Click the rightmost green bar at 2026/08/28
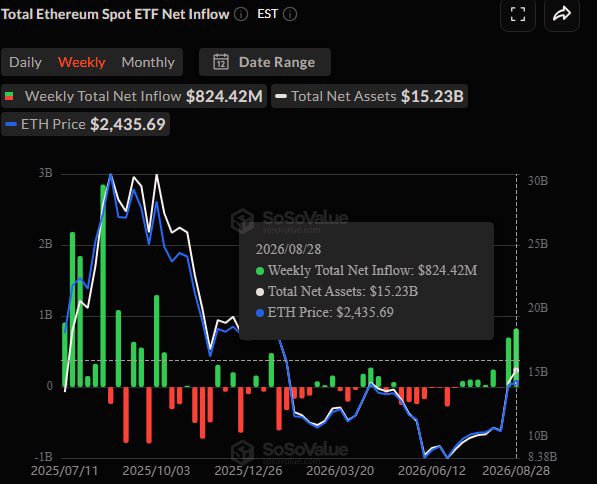597x484 pixels. [x=516, y=357]
